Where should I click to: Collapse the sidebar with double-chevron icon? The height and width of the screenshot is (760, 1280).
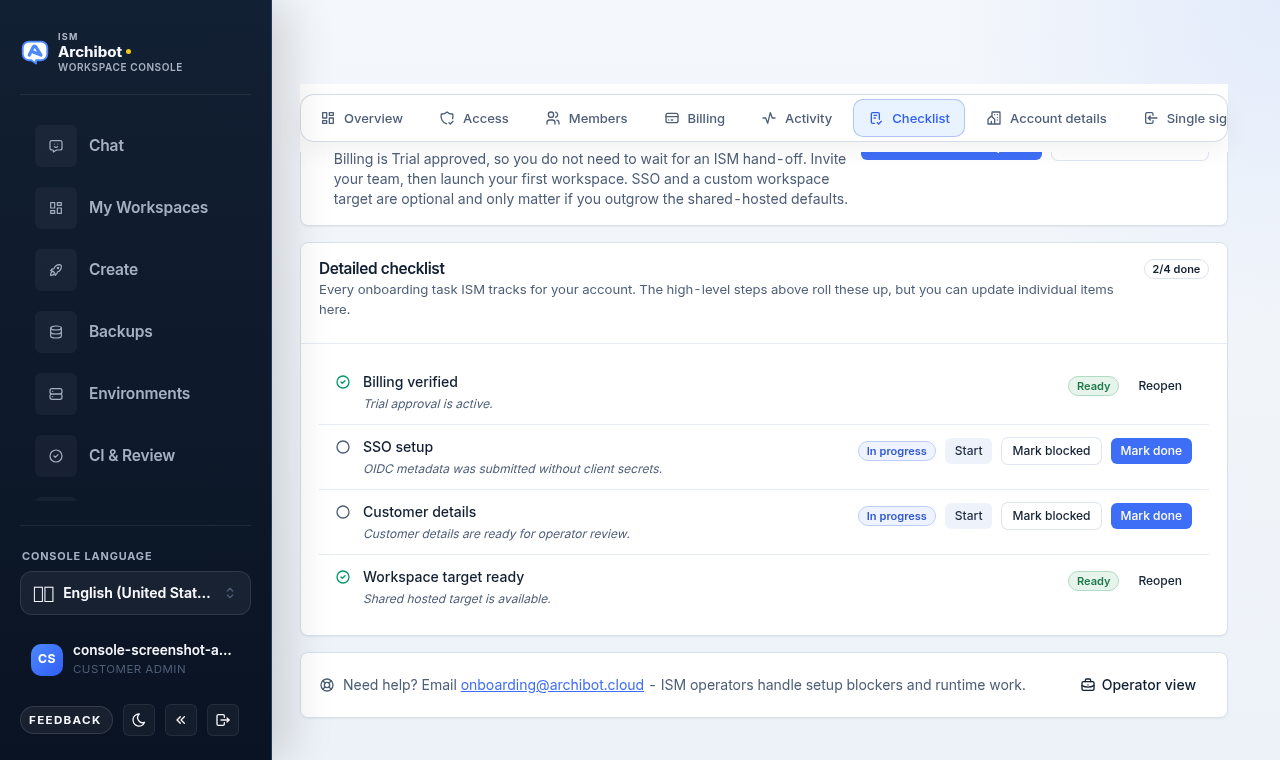pos(181,720)
